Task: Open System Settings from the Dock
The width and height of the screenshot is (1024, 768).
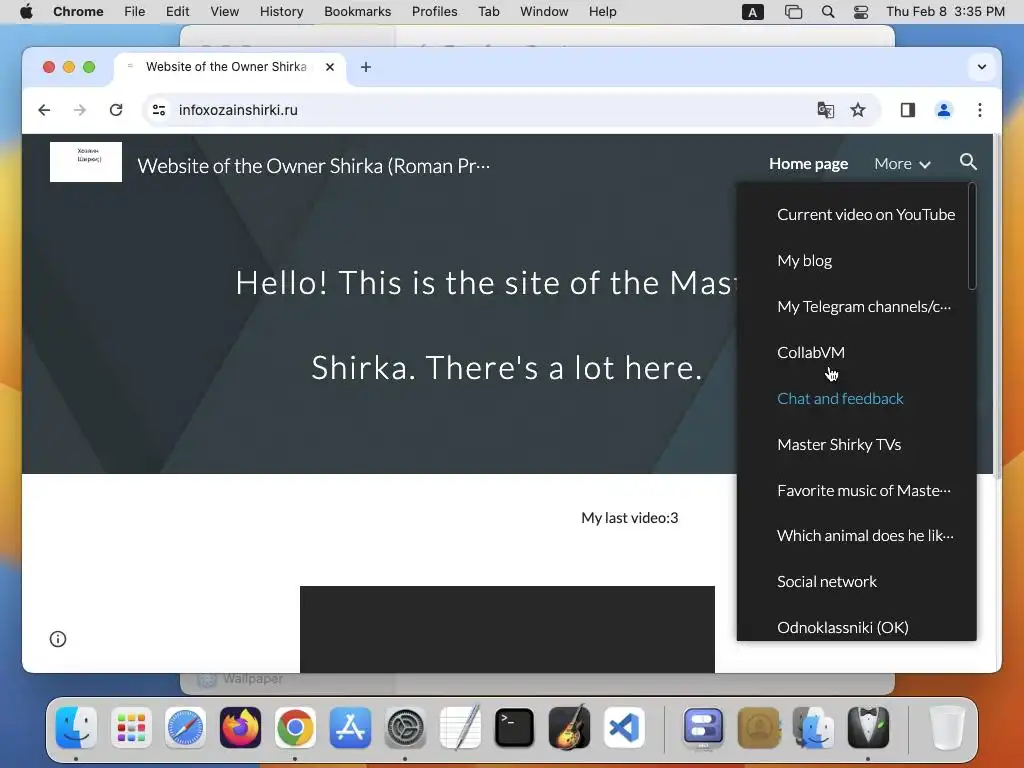Action: (x=405, y=727)
